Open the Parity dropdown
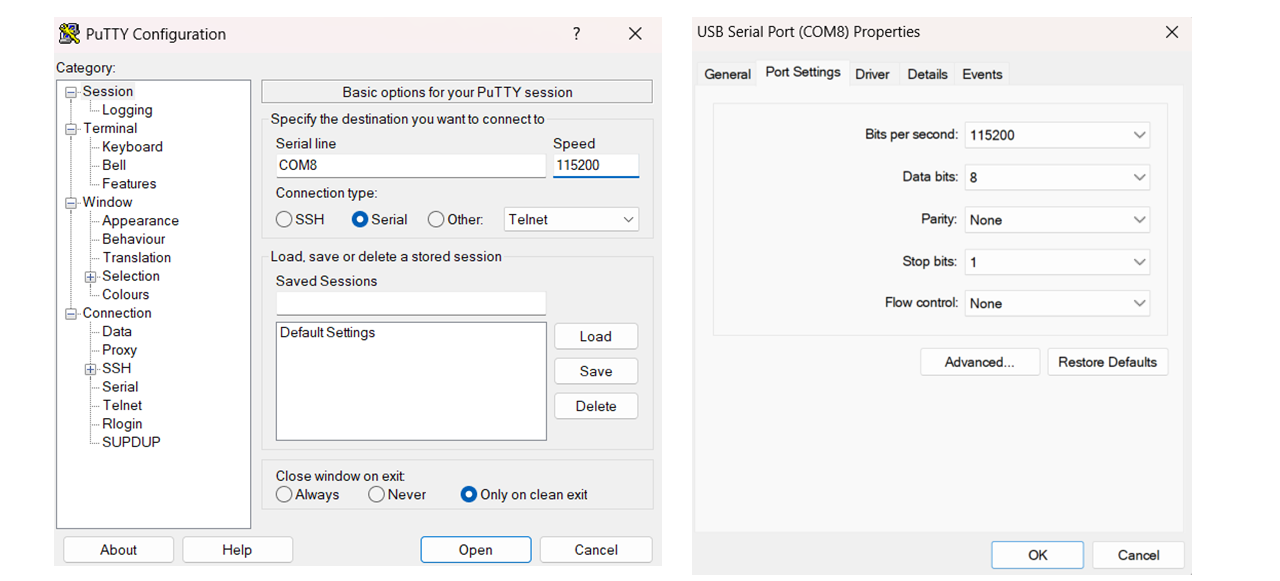 point(1057,220)
